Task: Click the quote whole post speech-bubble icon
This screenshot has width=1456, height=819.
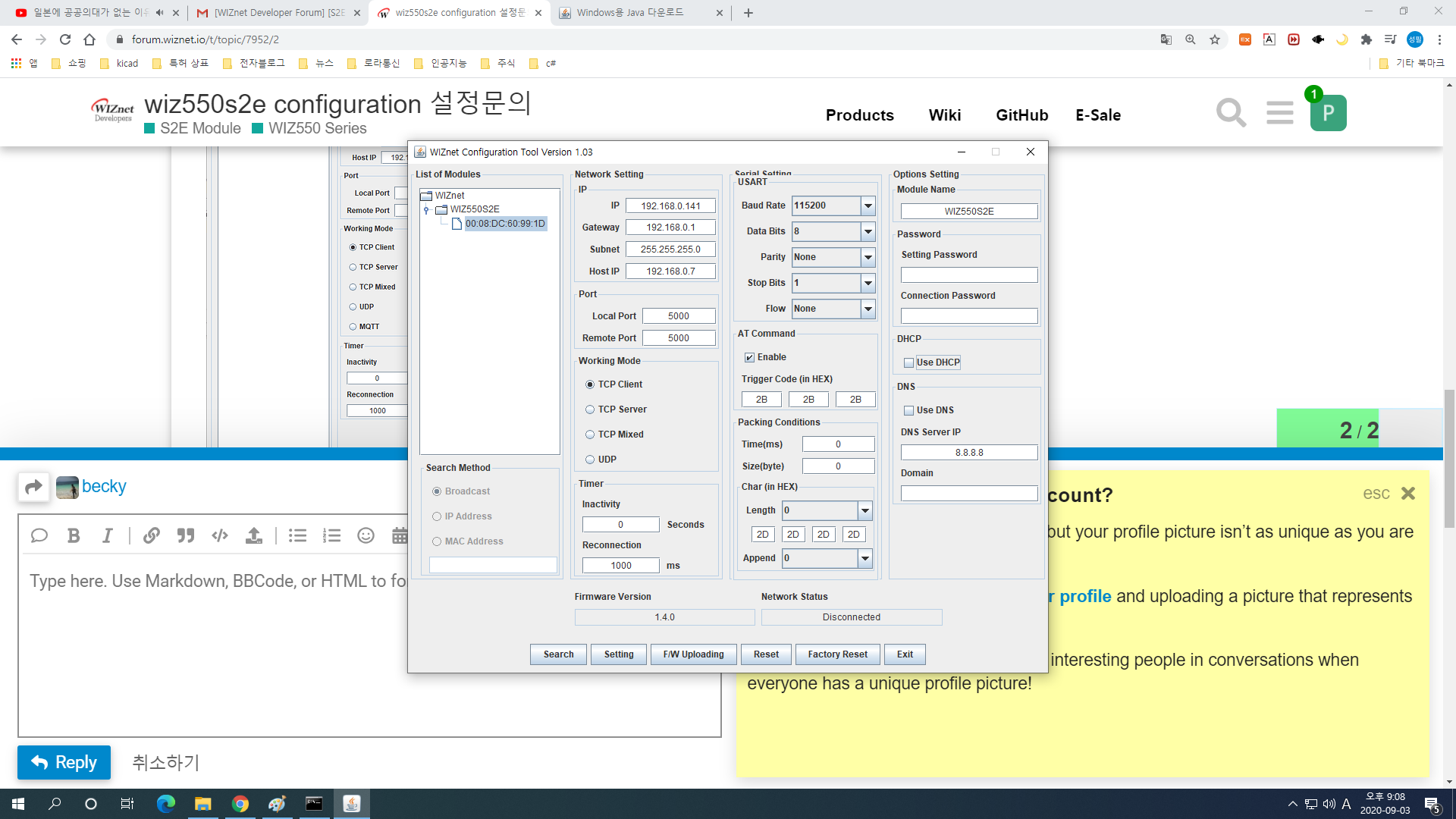Action: pos(39,536)
